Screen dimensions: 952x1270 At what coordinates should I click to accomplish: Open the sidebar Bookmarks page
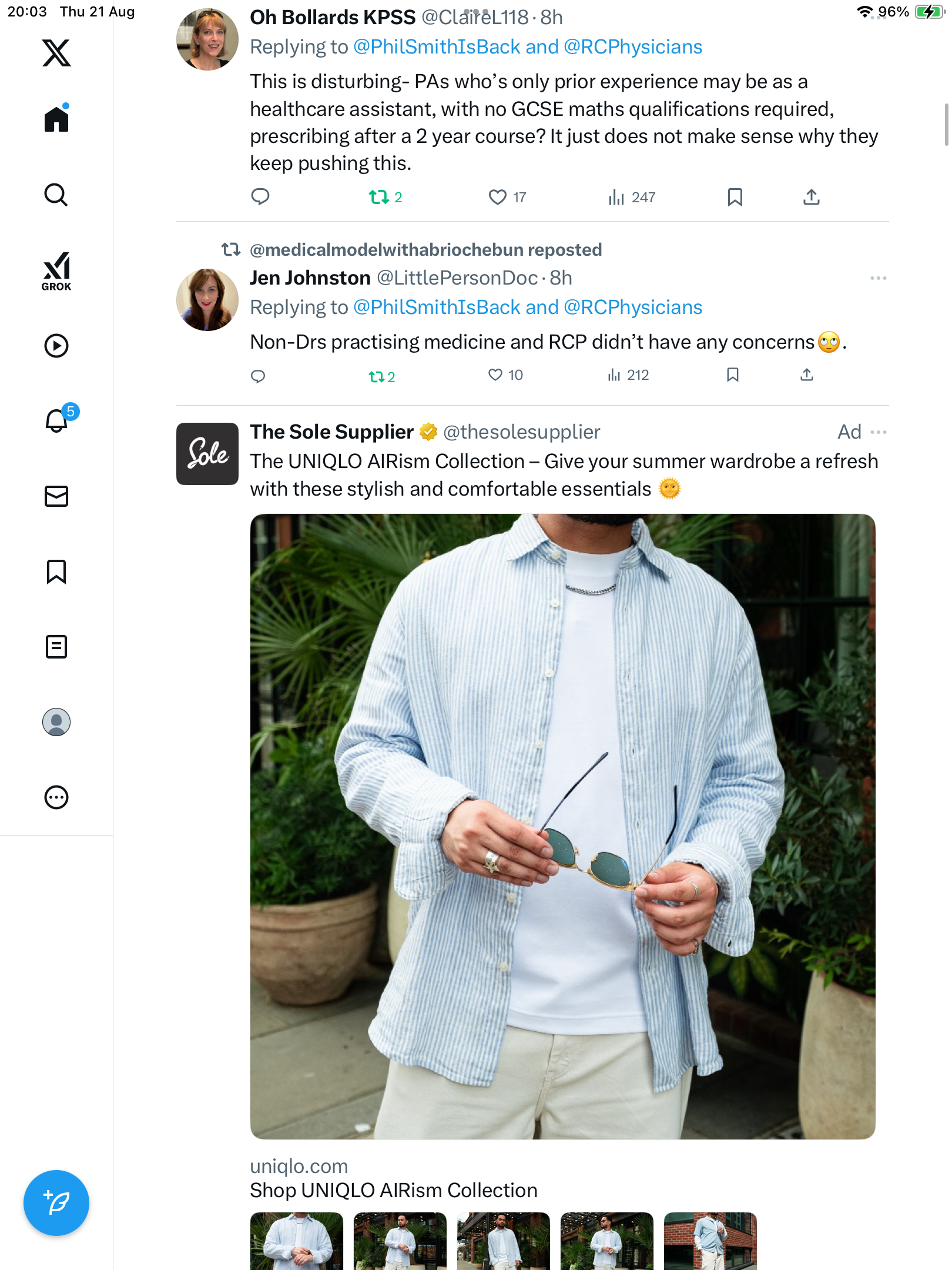pyautogui.click(x=56, y=571)
